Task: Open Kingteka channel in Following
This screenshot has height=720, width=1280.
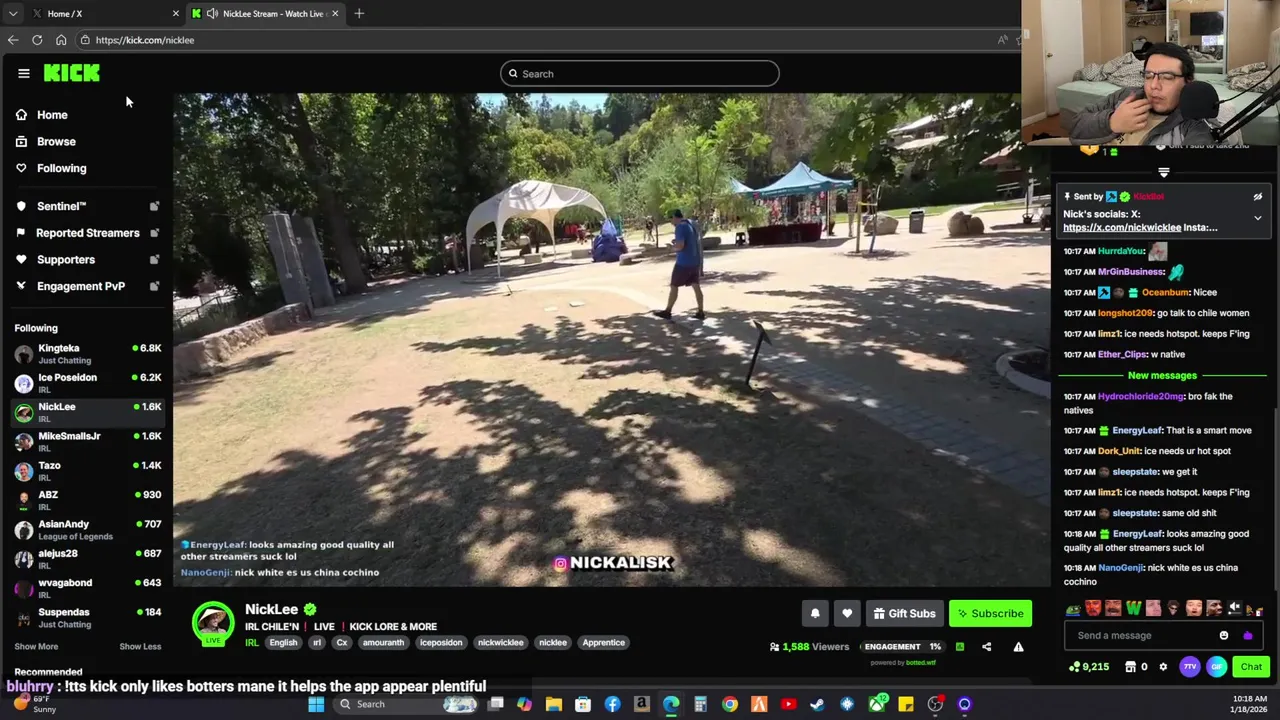Action: 88,354
